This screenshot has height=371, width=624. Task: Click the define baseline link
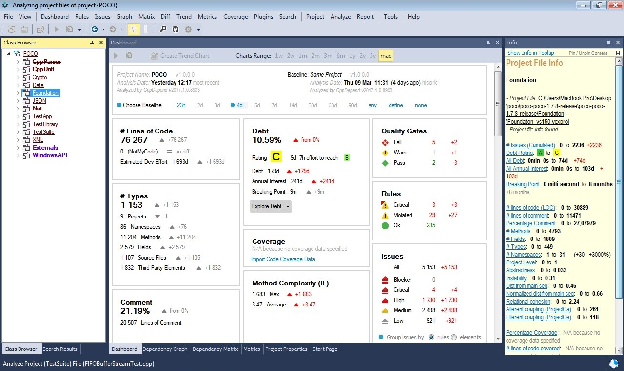tap(396, 105)
